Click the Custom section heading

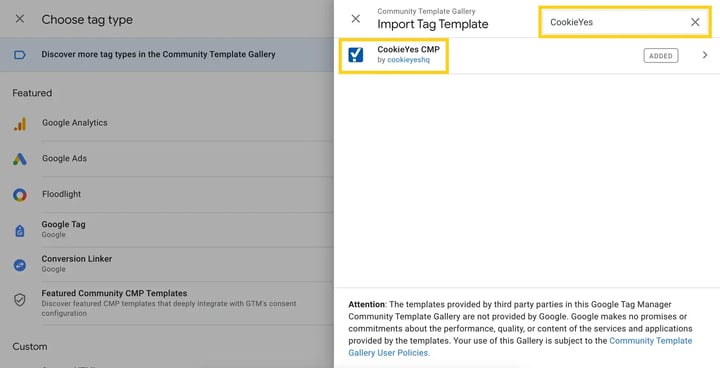pos(30,346)
